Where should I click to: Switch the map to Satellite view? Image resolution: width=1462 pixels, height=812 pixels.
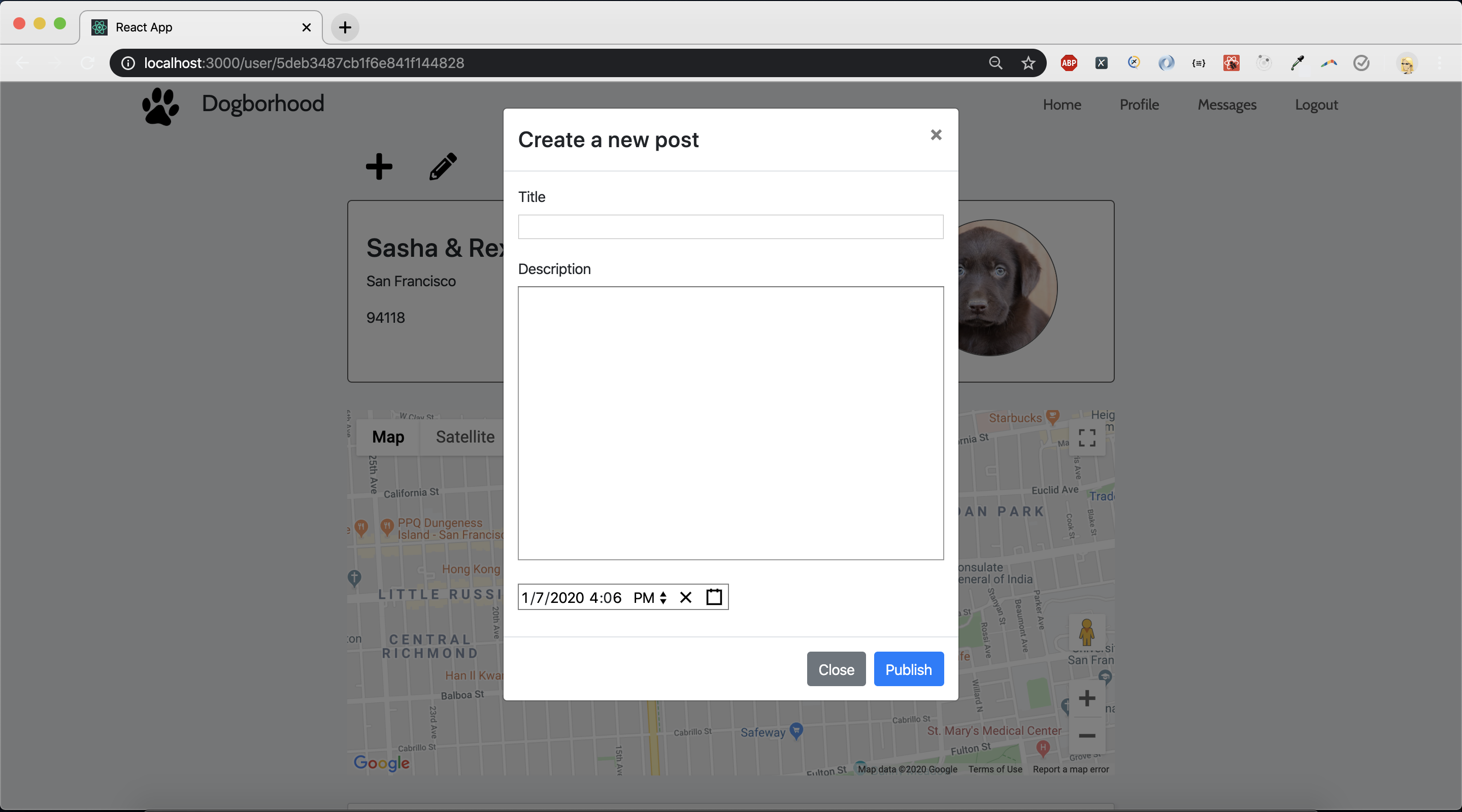(x=464, y=436)
